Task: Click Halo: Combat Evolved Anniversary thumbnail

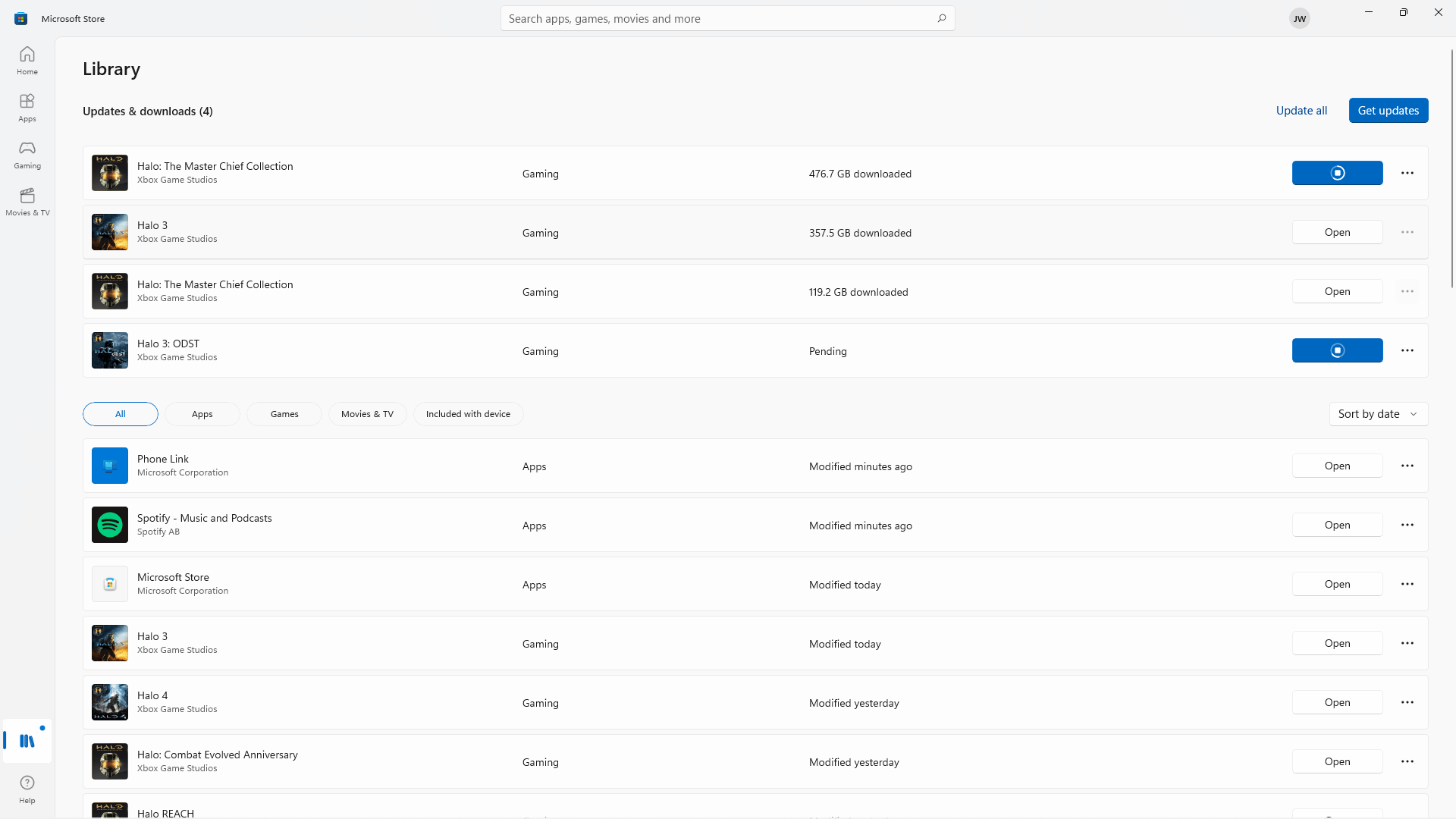Action: (x=110, y=761)
